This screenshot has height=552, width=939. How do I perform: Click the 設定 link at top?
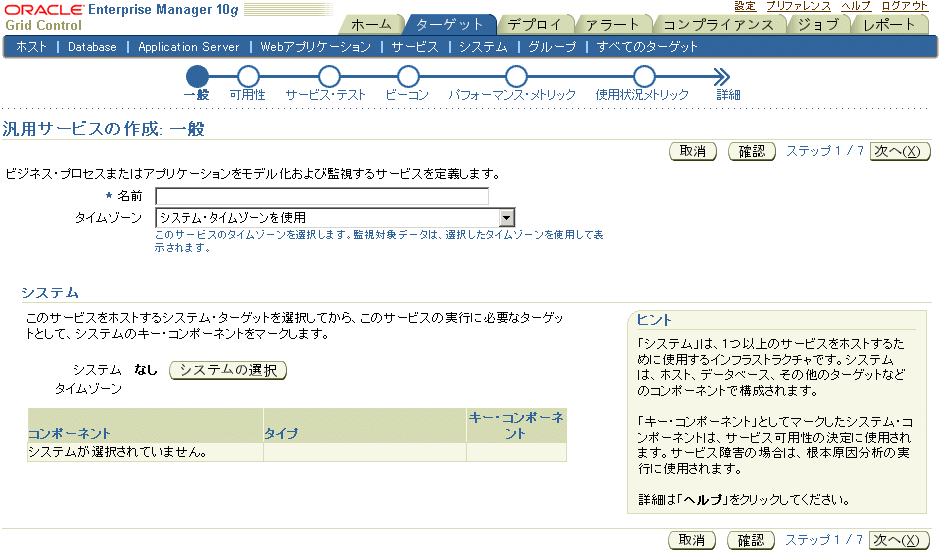[x=745, y=6]
